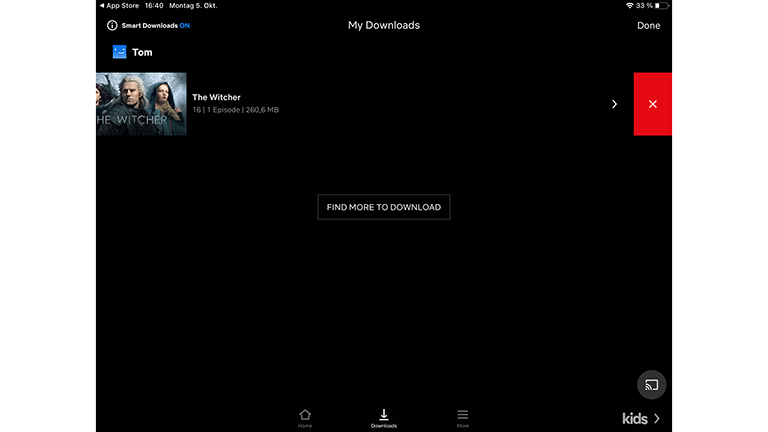Click the 'Montag 5. Okt.' date in the status bar
The height and width of the screenshot is (432, 768).
pyautogui.click(x=193, y=5)
